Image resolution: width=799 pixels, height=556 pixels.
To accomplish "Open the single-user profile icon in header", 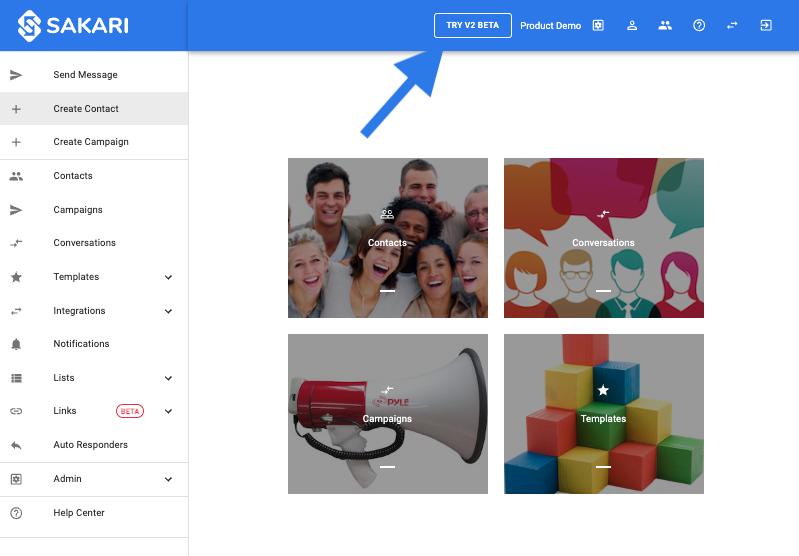I will [x=632, y=25].
